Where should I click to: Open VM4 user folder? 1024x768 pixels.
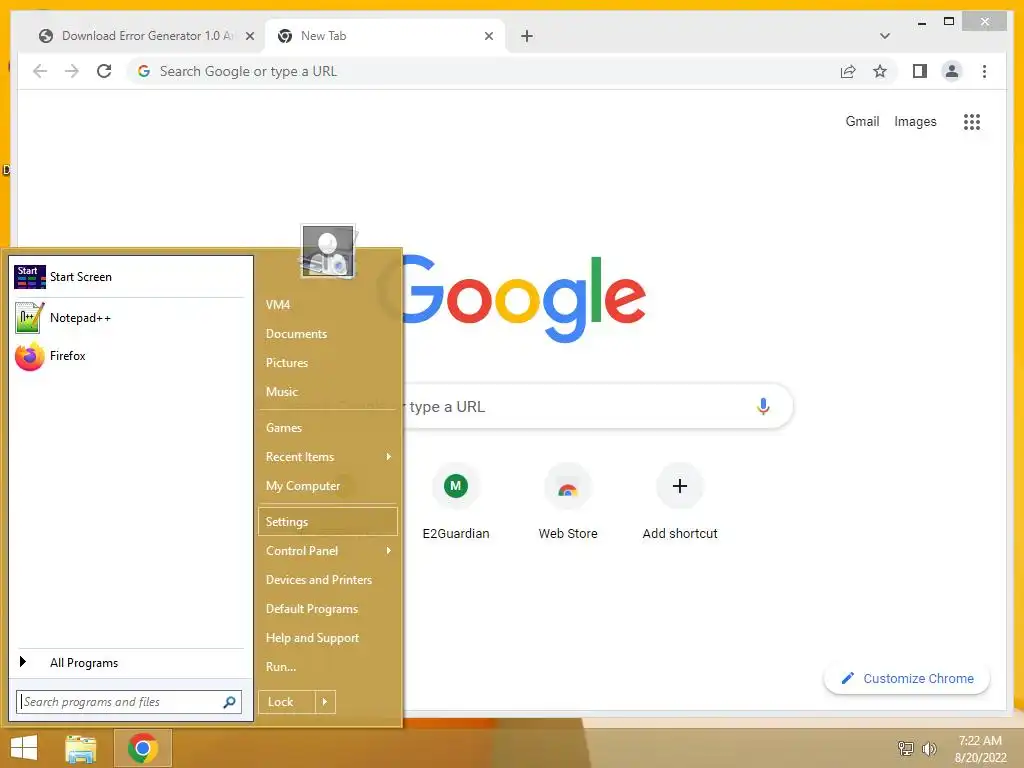[x=328, y=305]
